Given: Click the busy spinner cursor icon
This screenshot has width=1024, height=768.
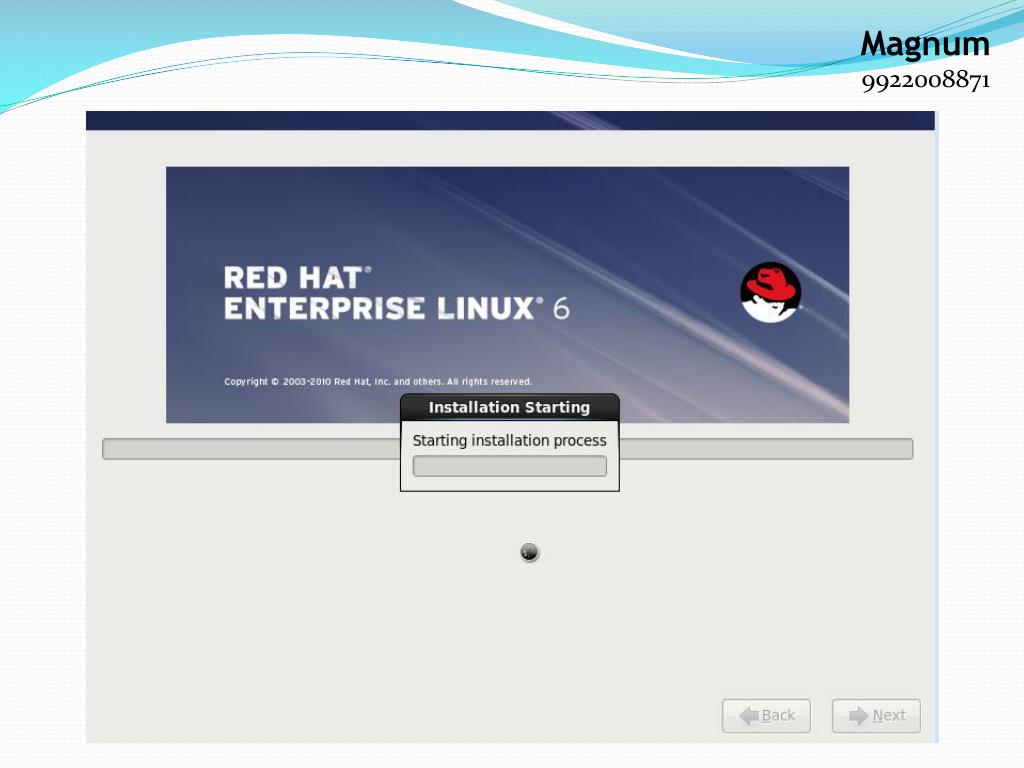Looking at the screenshot, I should (530, 552).
